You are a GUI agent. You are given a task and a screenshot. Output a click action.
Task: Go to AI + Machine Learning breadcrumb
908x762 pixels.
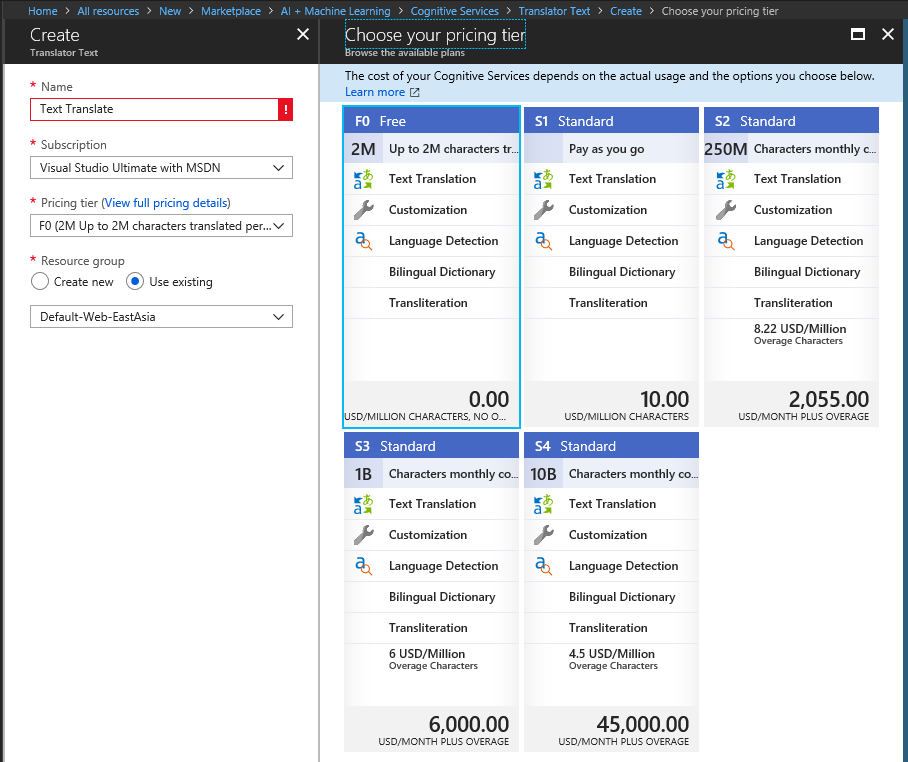[335, 11]
